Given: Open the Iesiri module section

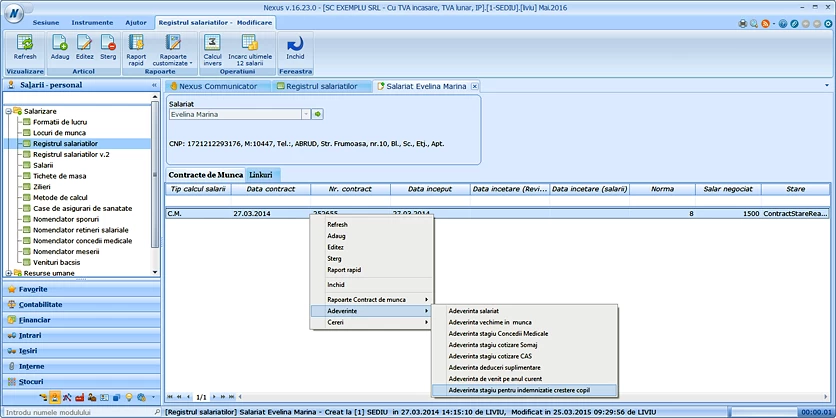Looking at the screenshot, I should [x=81, y=351].
